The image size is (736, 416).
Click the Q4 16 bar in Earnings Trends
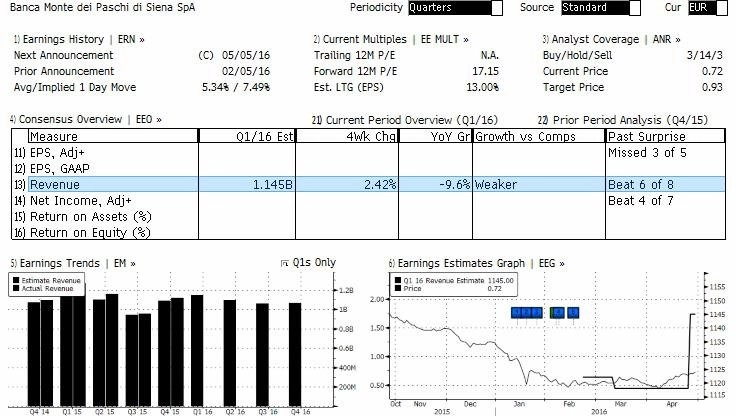point(295,354)
